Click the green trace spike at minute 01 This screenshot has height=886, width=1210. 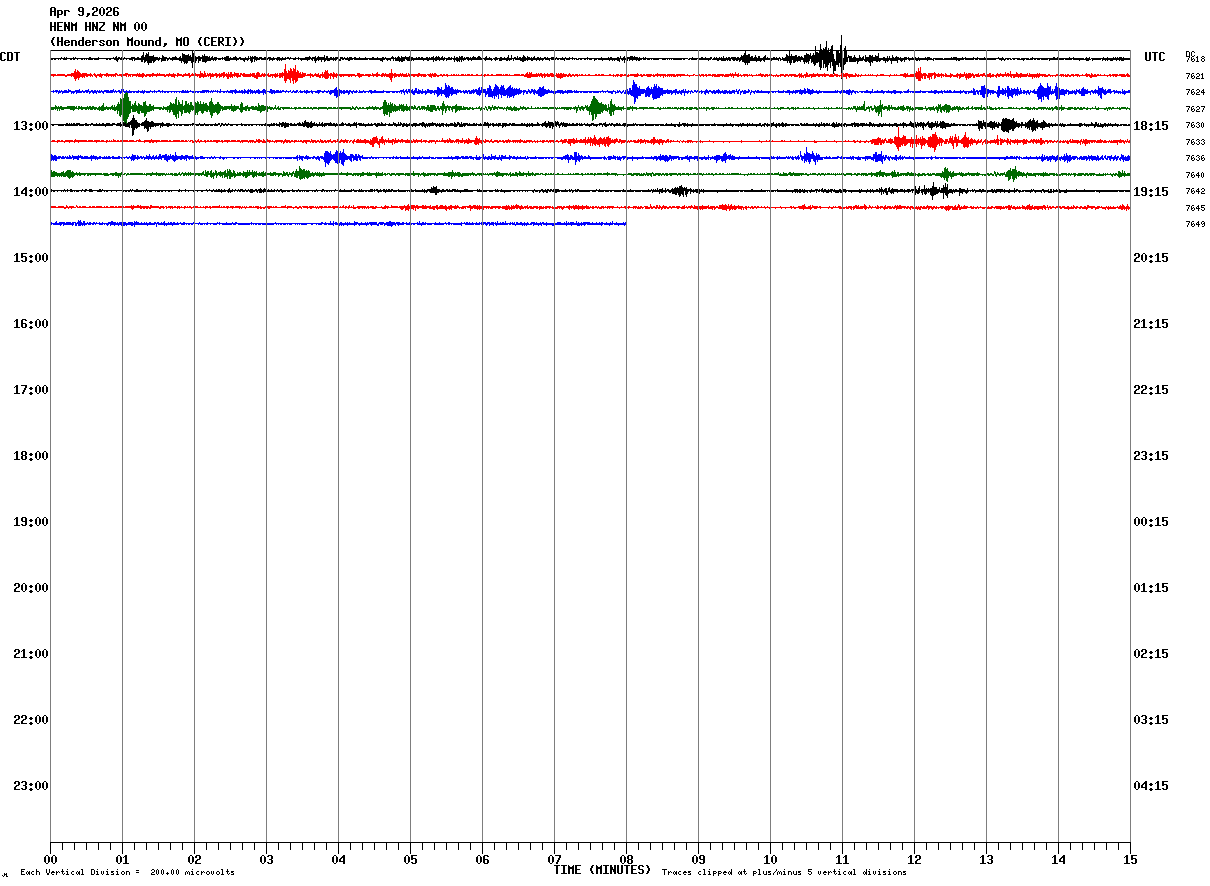click(125, 107)
